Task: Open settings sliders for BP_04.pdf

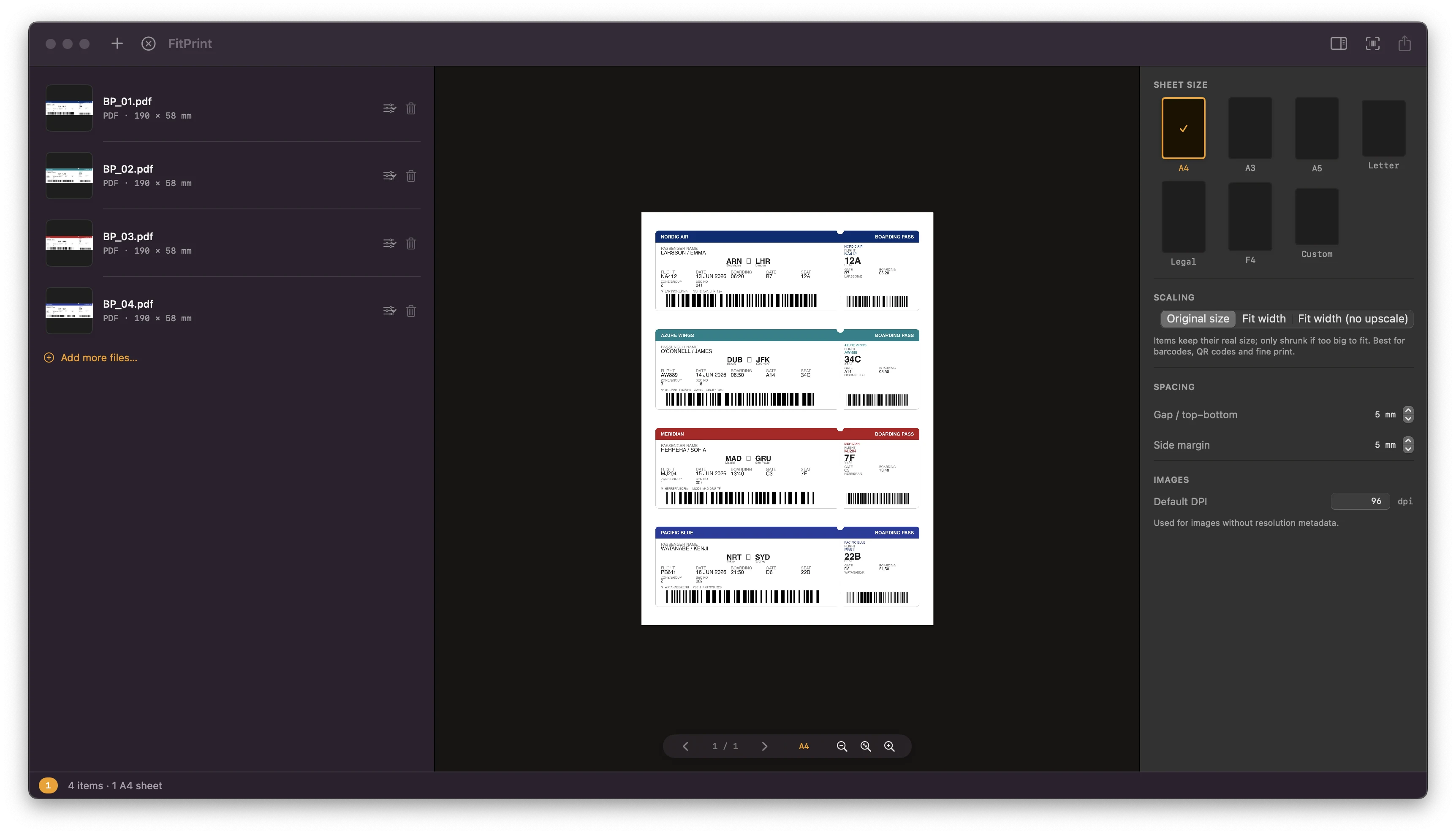Action: coord(390,311)
